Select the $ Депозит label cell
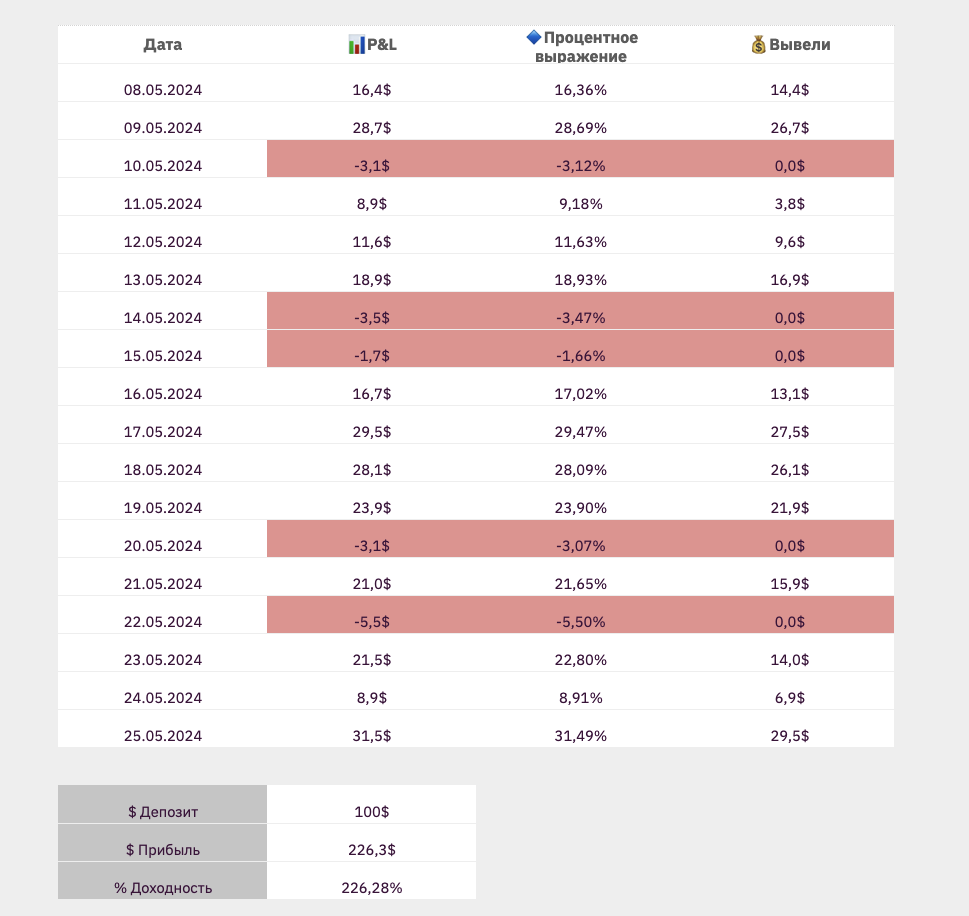This screenshot has width=969, height=916. coord(163,812)
